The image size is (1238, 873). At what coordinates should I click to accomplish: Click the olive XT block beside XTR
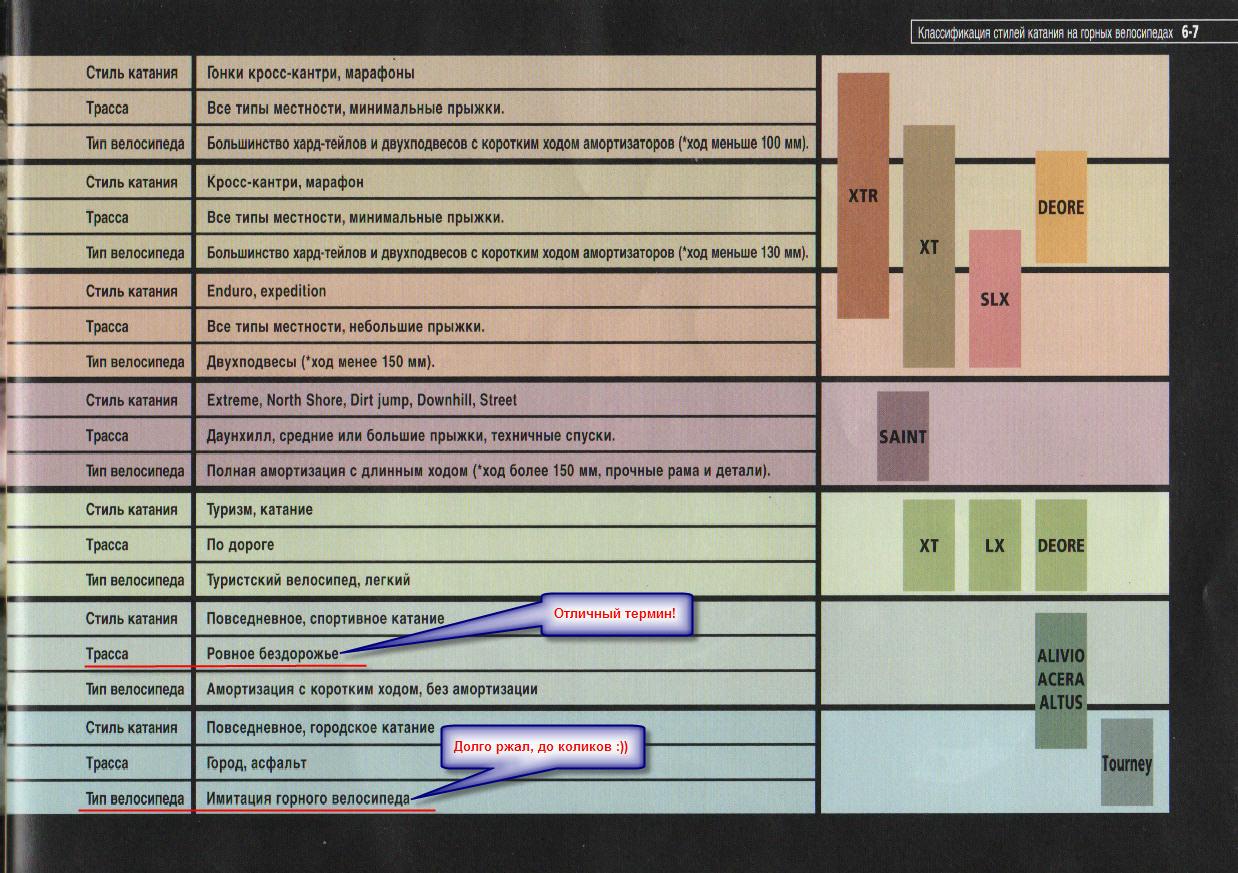(x=929, y=246)
